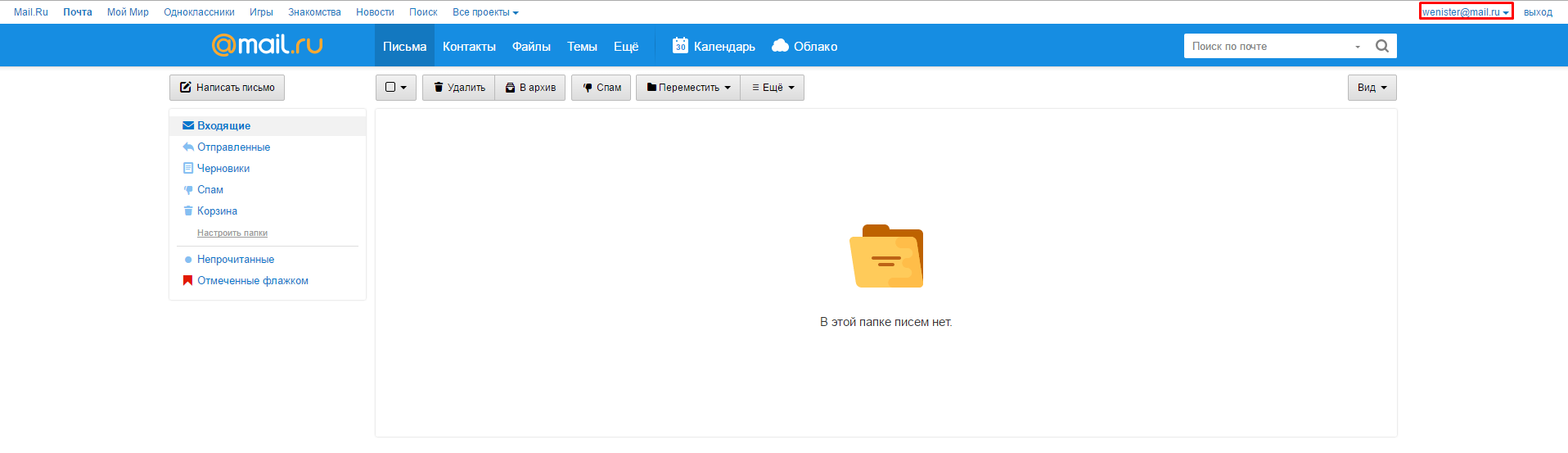Go to the Темы tab
This screenshot has width=1568, height=453.
[x=582, y=46]
